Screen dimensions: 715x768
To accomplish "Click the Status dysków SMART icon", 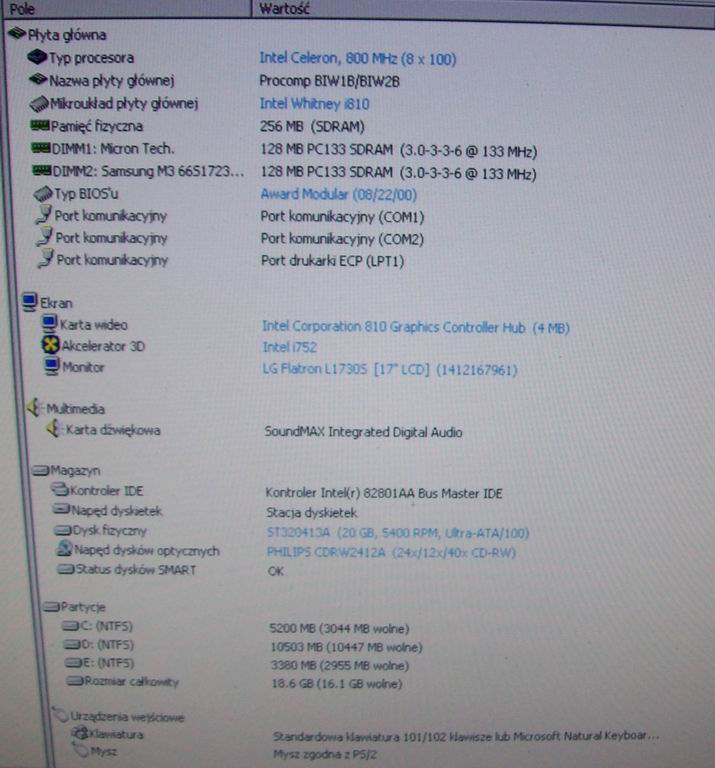I will (x=66, y=569).
